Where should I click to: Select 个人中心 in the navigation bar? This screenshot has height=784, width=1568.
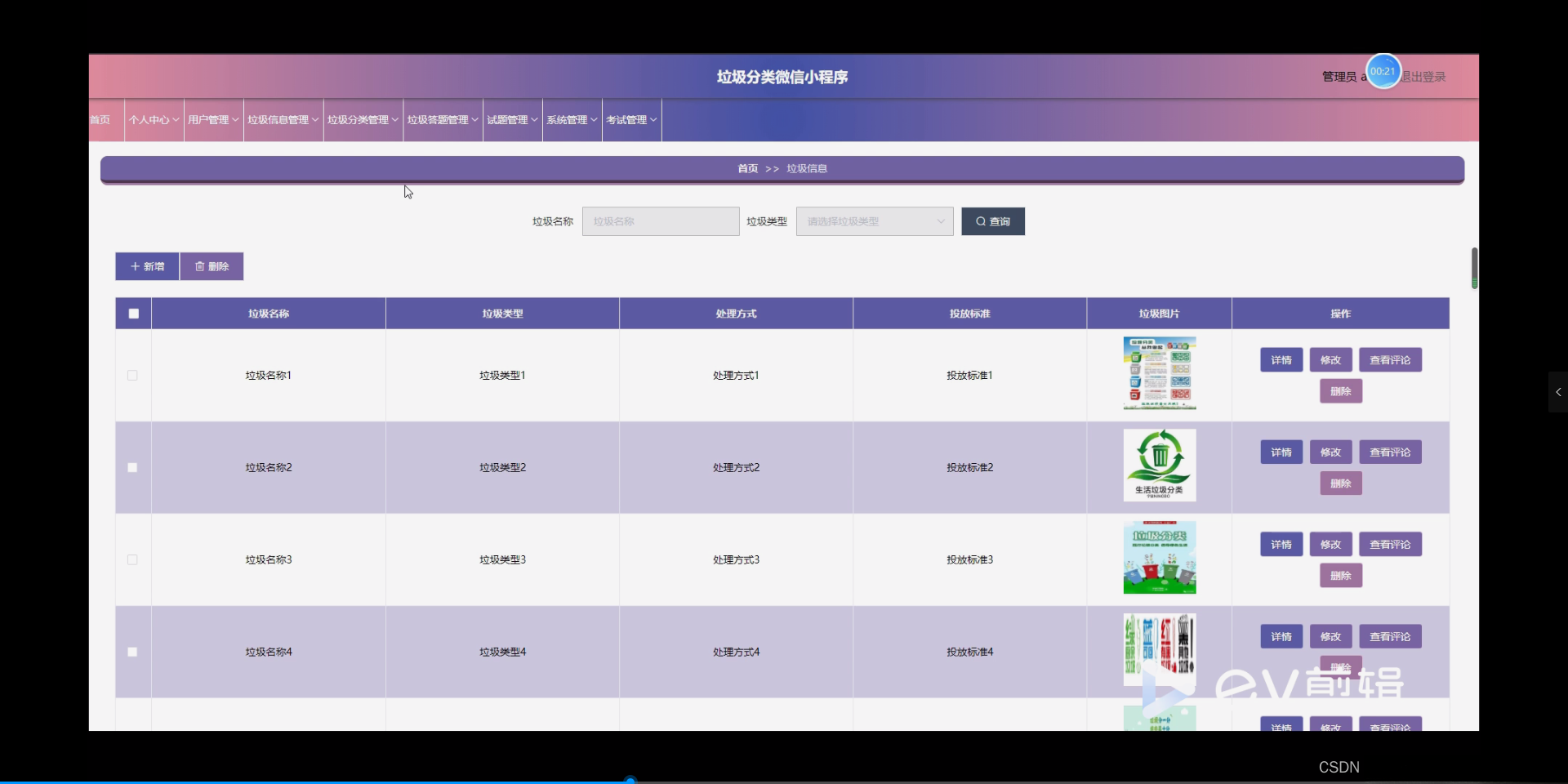[152, 119]
